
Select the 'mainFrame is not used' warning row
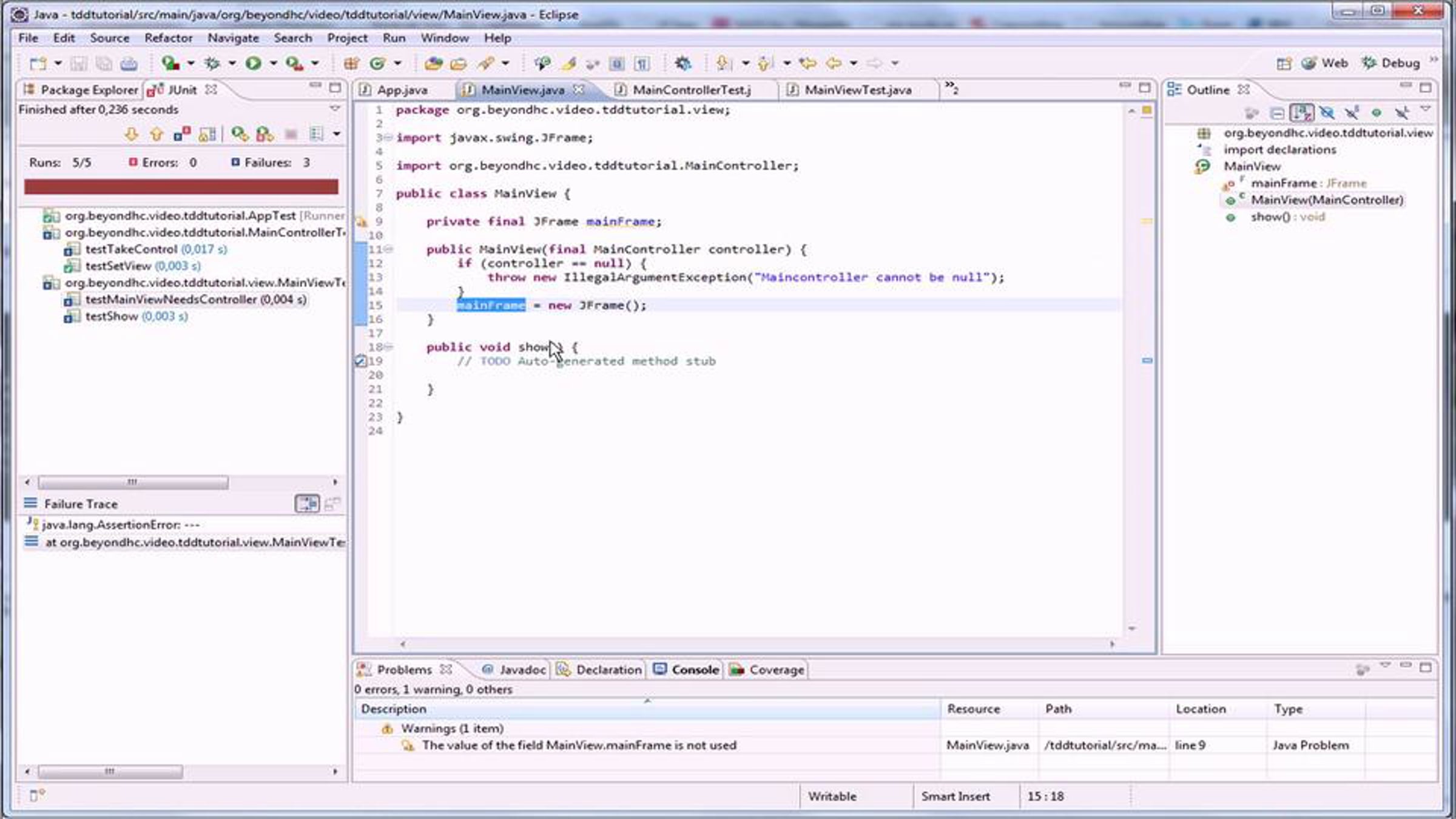coord(895,745)
